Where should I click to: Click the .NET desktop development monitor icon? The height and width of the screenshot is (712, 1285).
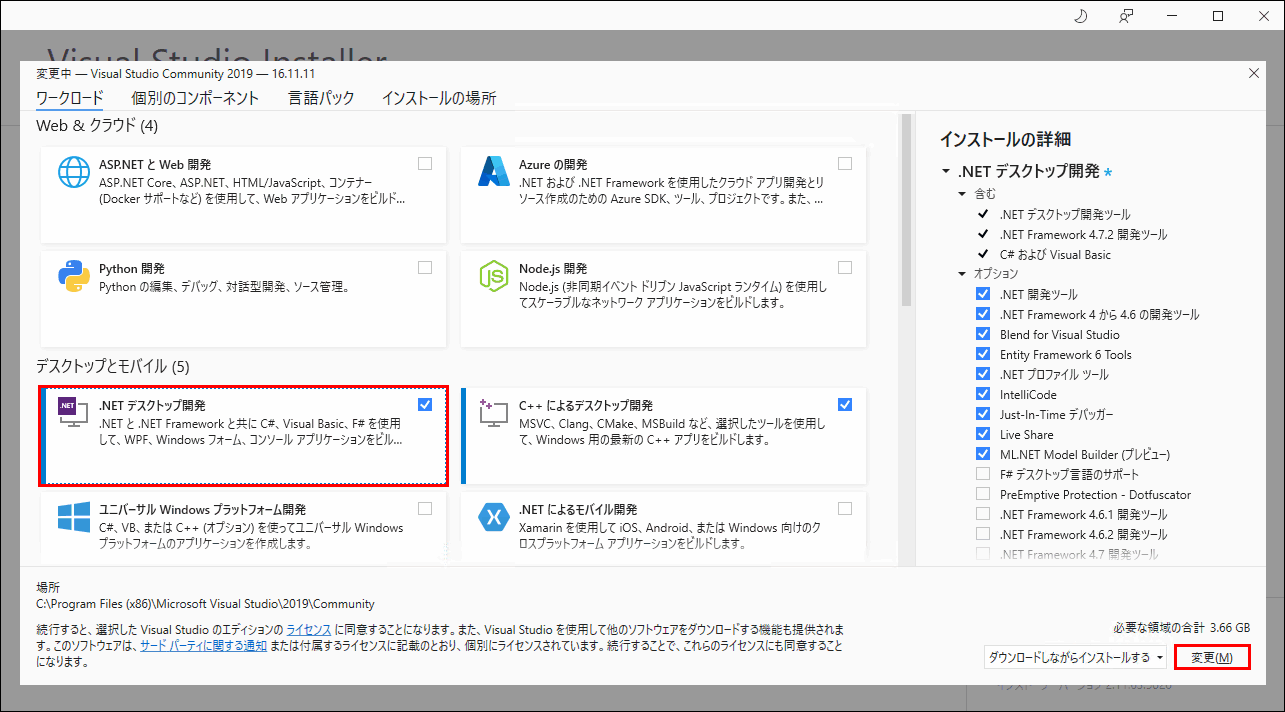click(74, 412)
